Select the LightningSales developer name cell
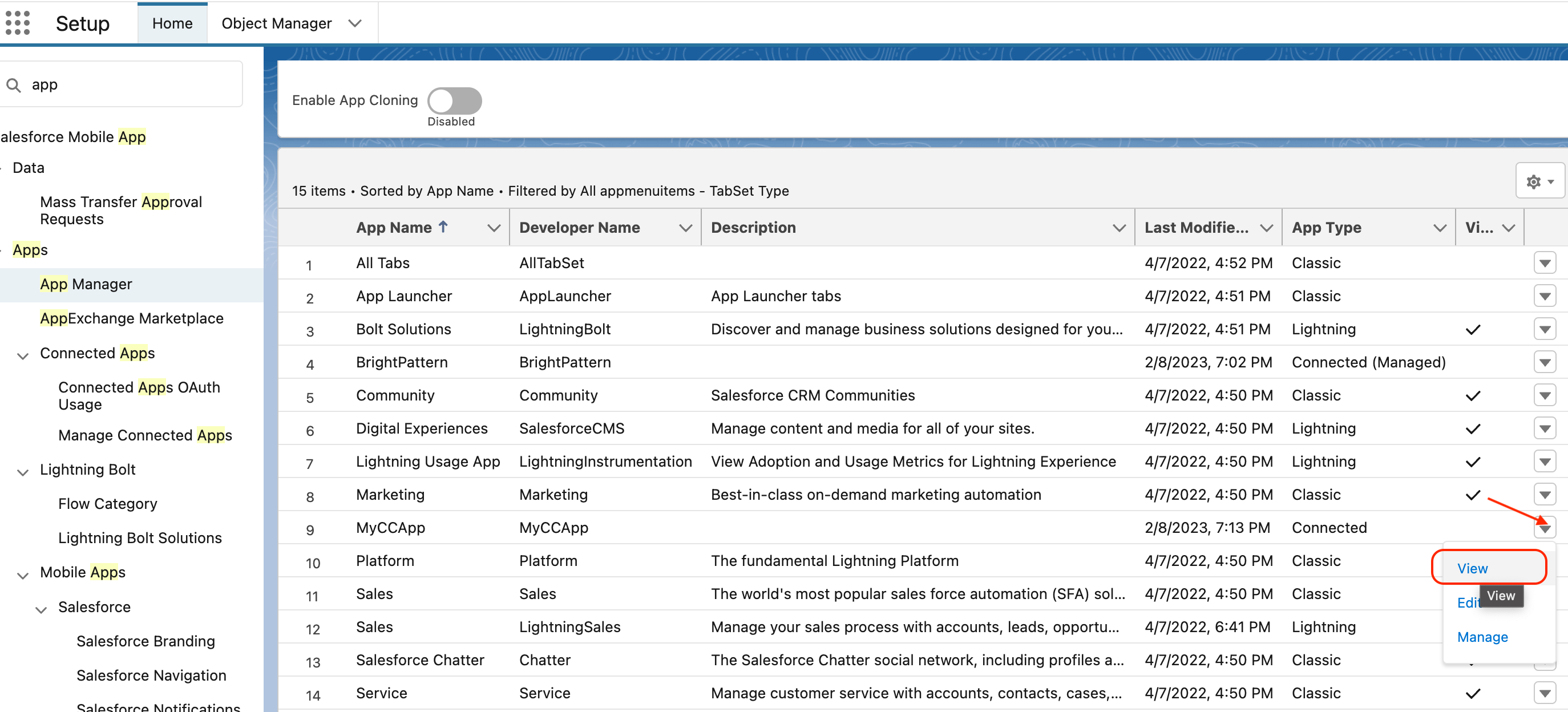 569,627
